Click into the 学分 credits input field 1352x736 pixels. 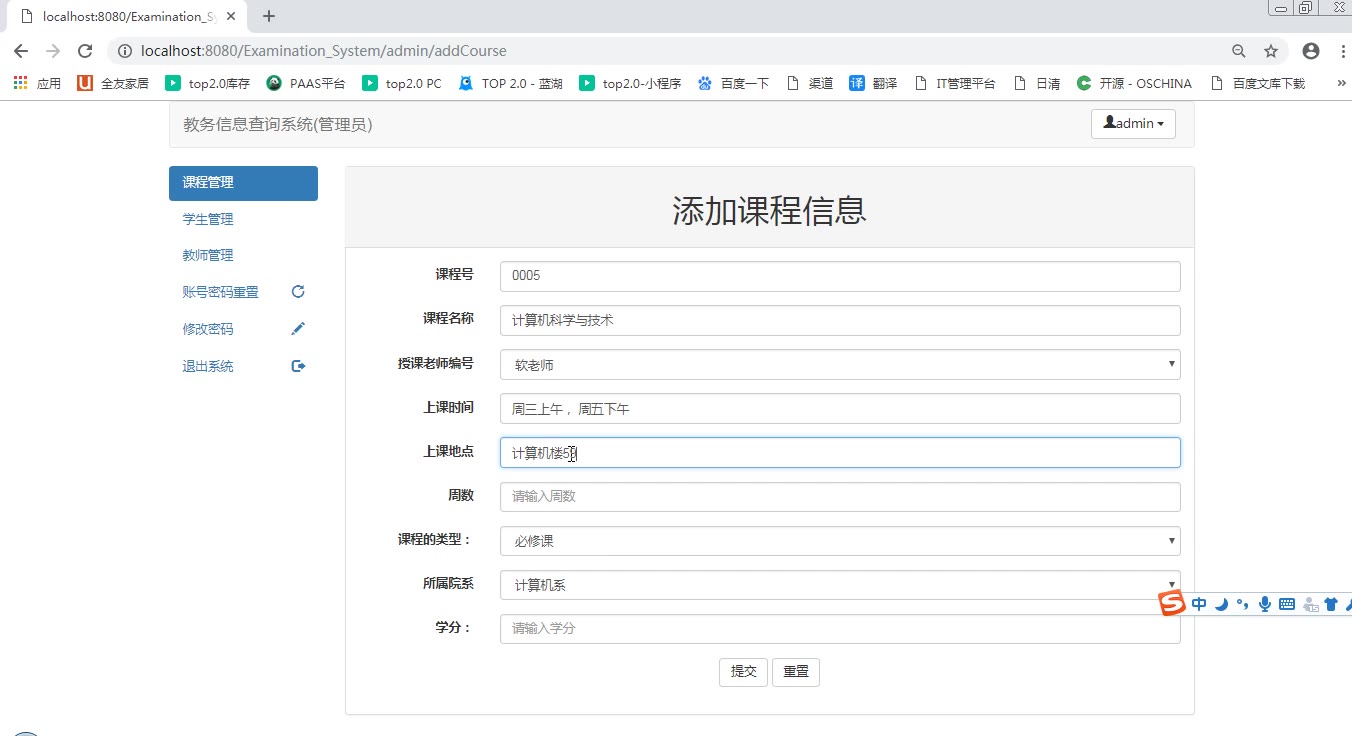pyautogui.click(x=839, y=629)
